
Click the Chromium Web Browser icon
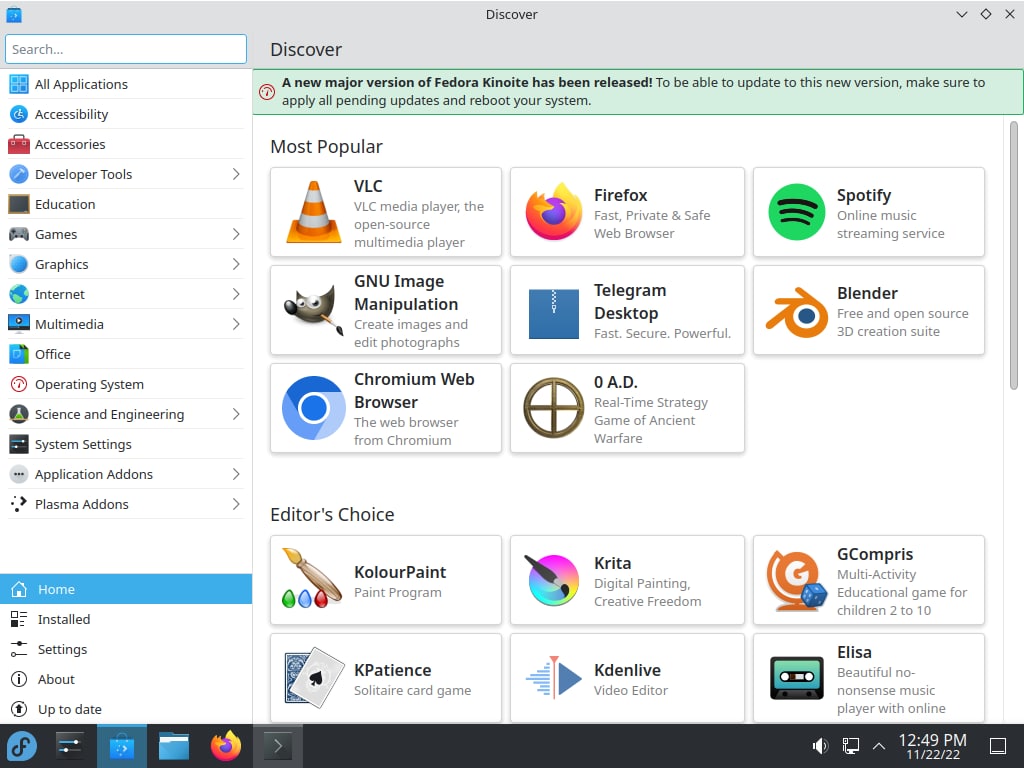tap(313, 408)
